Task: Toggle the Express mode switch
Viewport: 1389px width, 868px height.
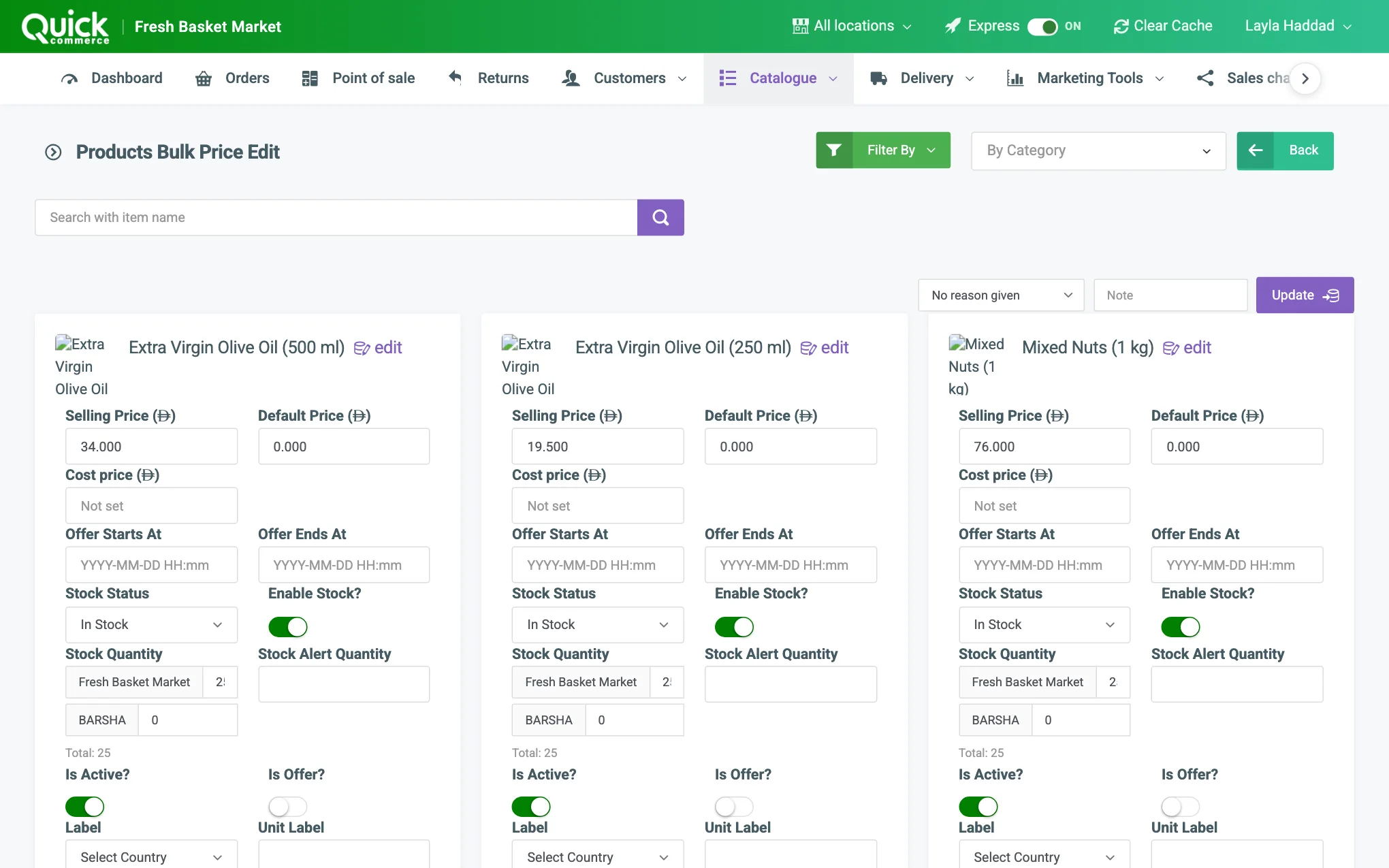Action: click(x=1042, y=27)
